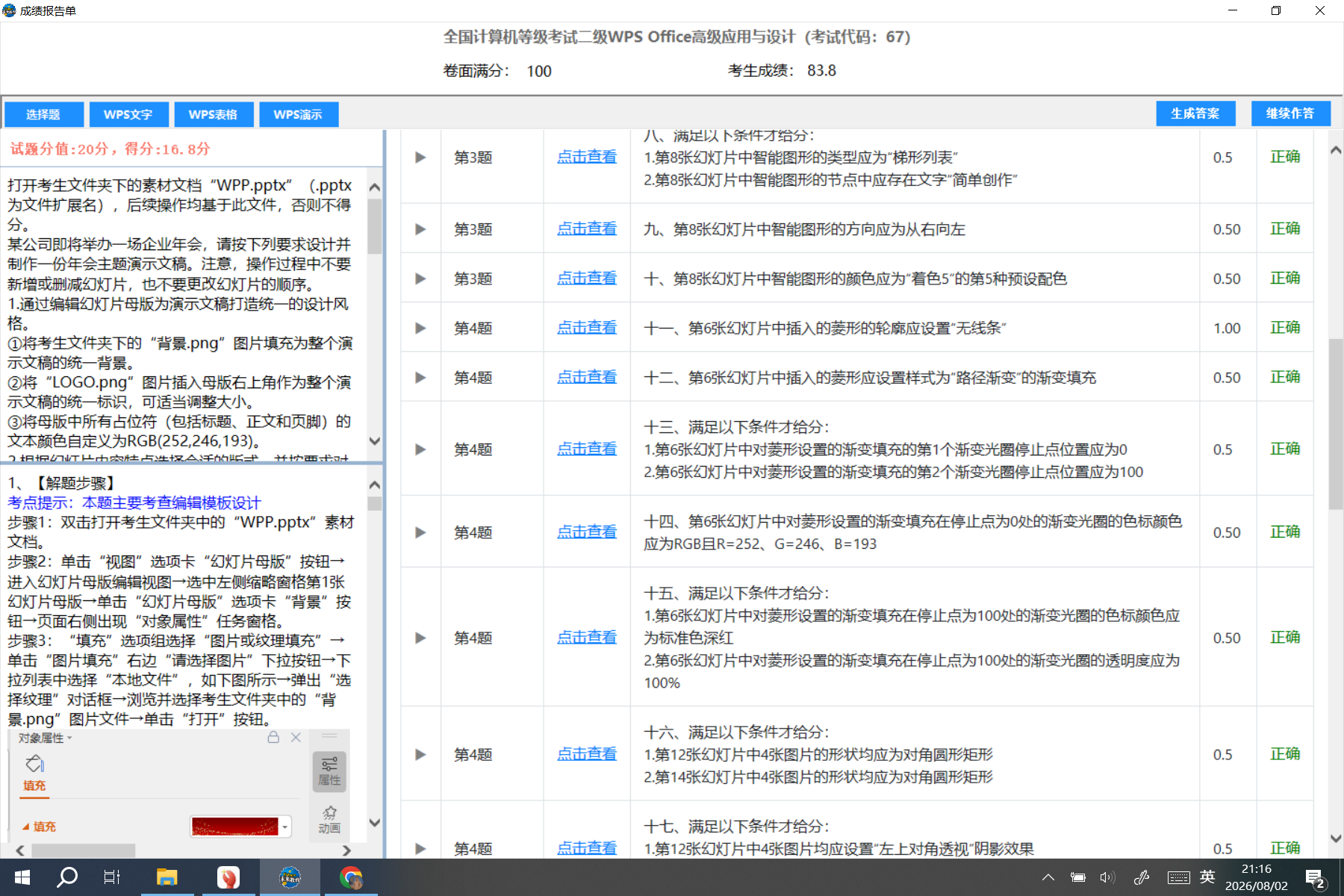The width and height of the screenshot is (1344, 896).
Task: Expand the row about 对角圆形矩形 picture shape
Action: [x=420, y=754]
